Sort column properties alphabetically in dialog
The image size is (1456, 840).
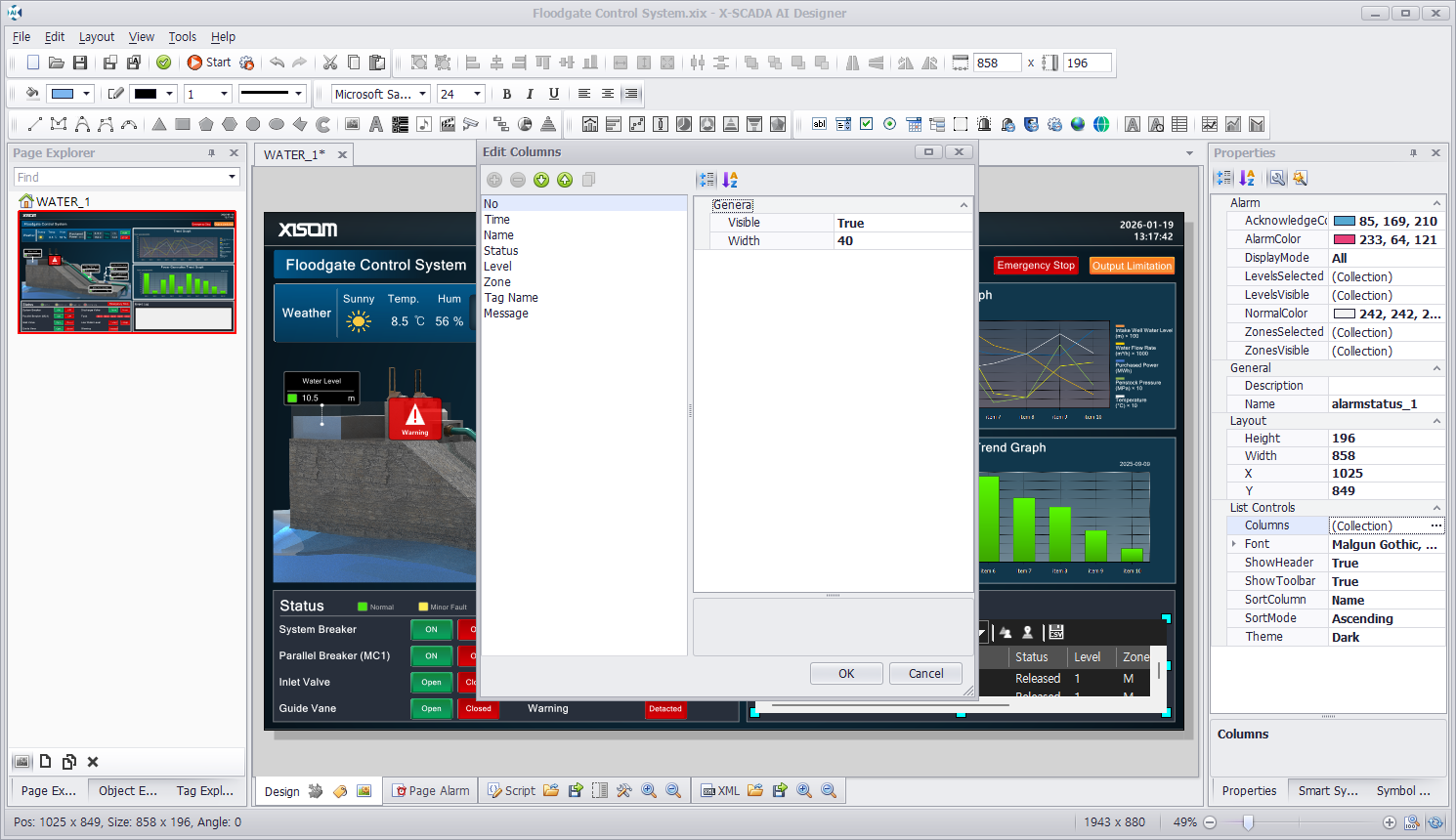tap(730, 180)
